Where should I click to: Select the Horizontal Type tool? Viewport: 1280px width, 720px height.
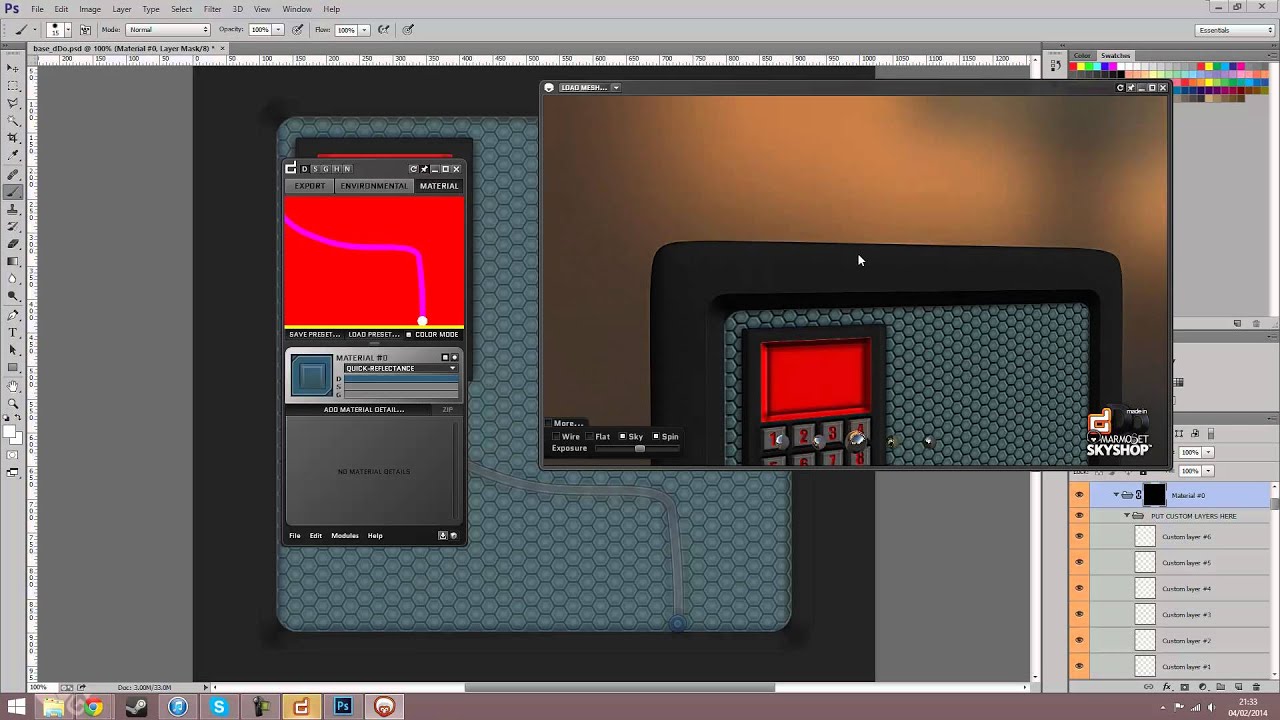12,333
